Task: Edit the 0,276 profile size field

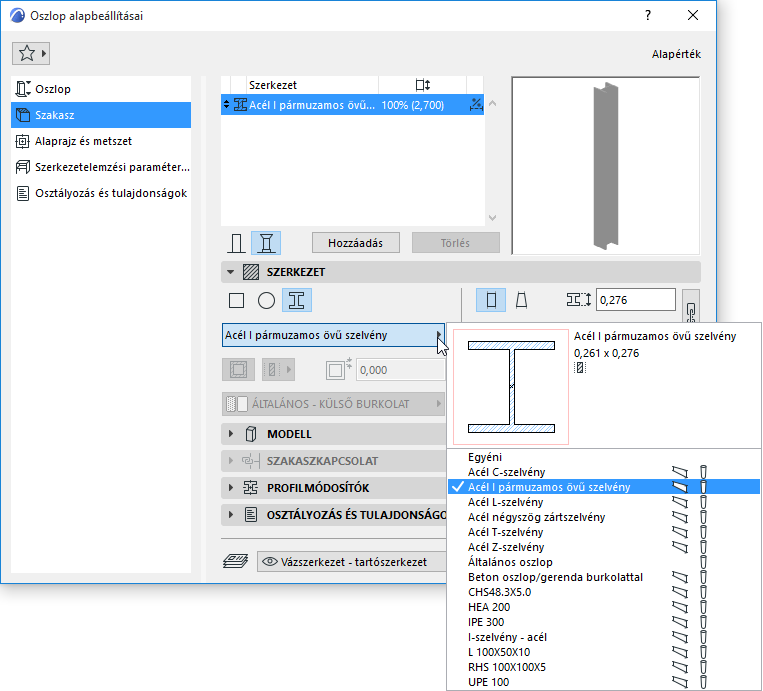Action: 636,300
